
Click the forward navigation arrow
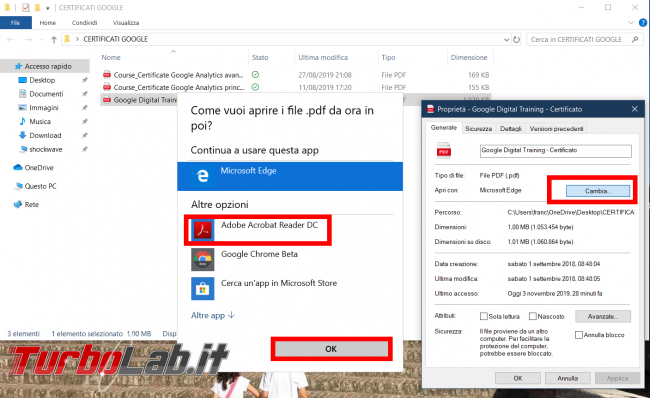tap(28, 39)
